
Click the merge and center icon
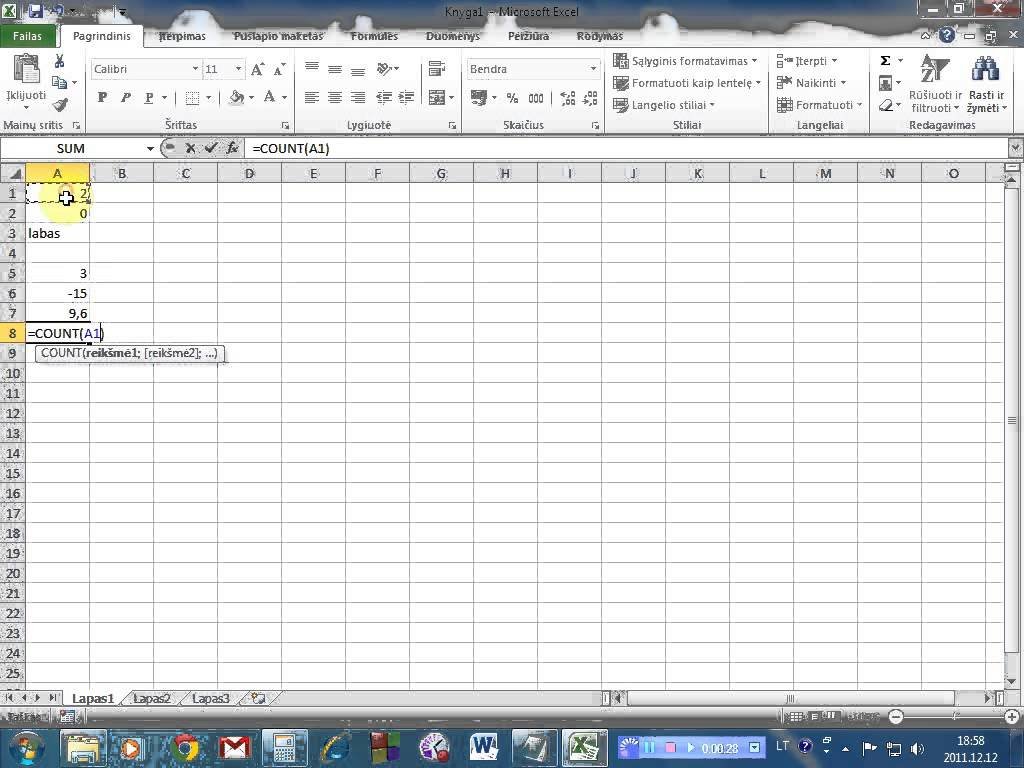click(436, 98)
